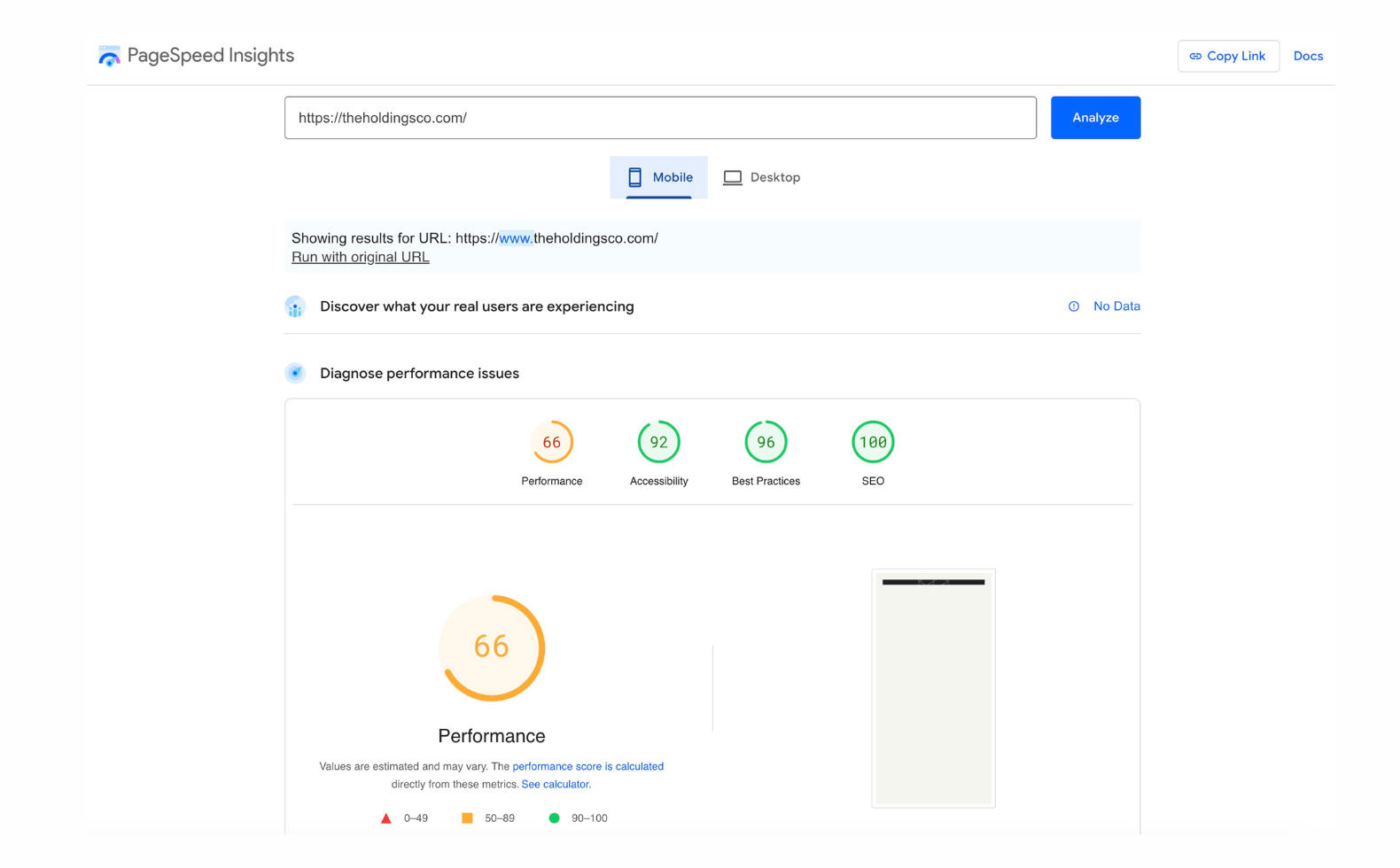Open the See calculator link

[556, 784]
